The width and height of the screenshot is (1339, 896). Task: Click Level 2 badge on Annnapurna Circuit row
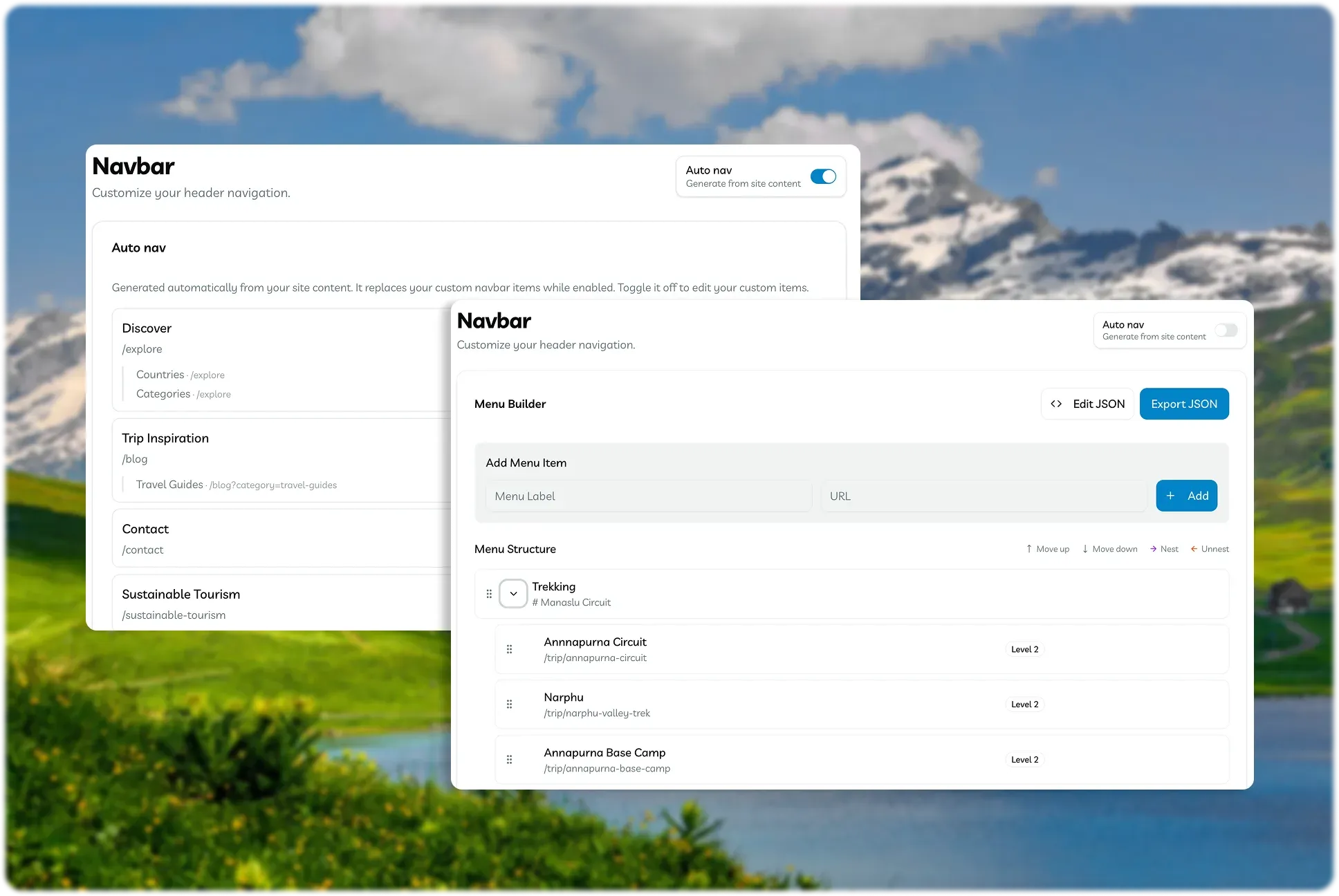click(1024, 649)
